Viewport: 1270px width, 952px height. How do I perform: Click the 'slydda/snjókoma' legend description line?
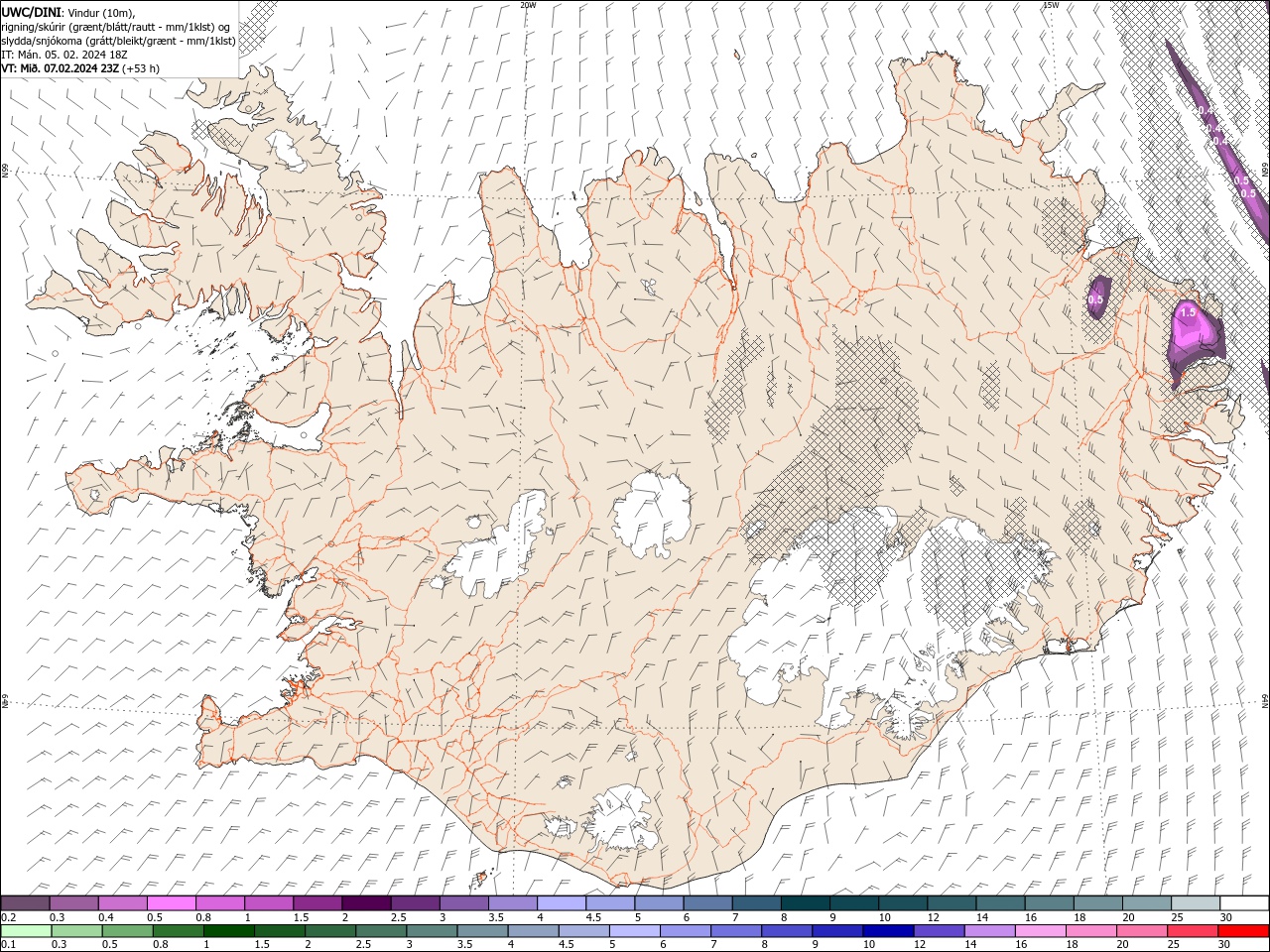[x=119, y=41]
